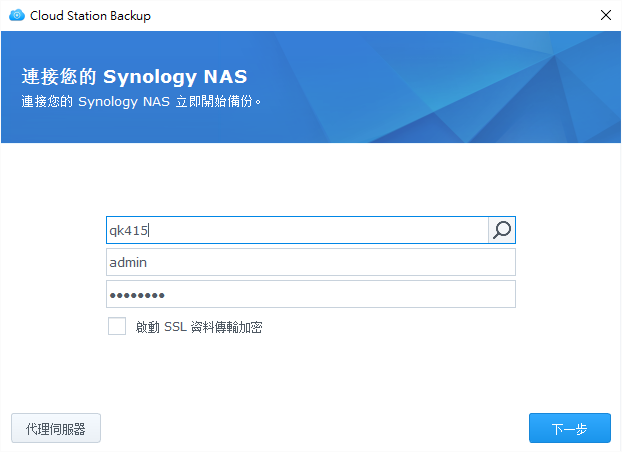
Task: Click on the qk415 text in address box
Action: point(128,230)
